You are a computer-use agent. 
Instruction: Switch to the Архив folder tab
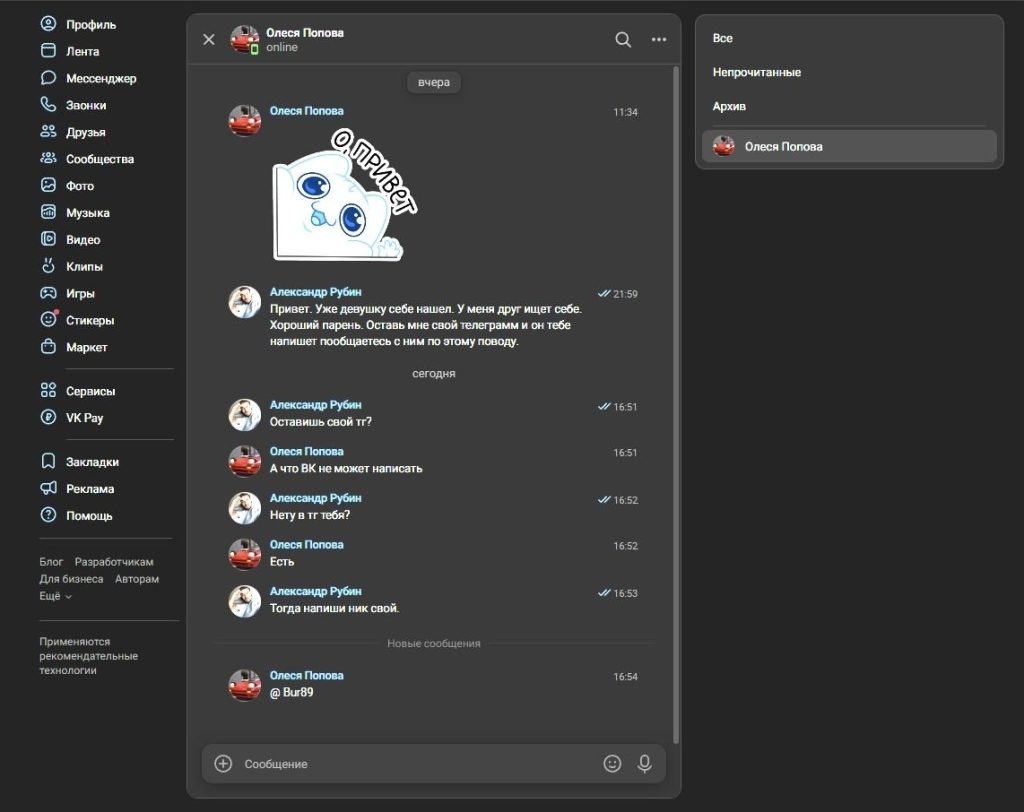[729, 106]
